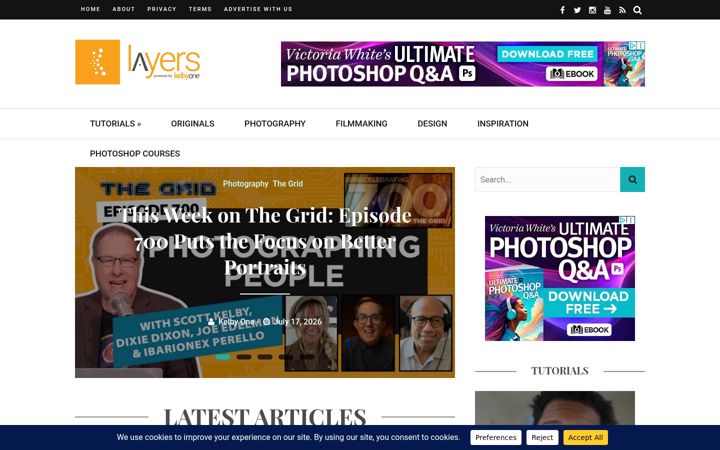Click into the Search input field
This screenshot has width=720, height=450.
coord(547,180)
